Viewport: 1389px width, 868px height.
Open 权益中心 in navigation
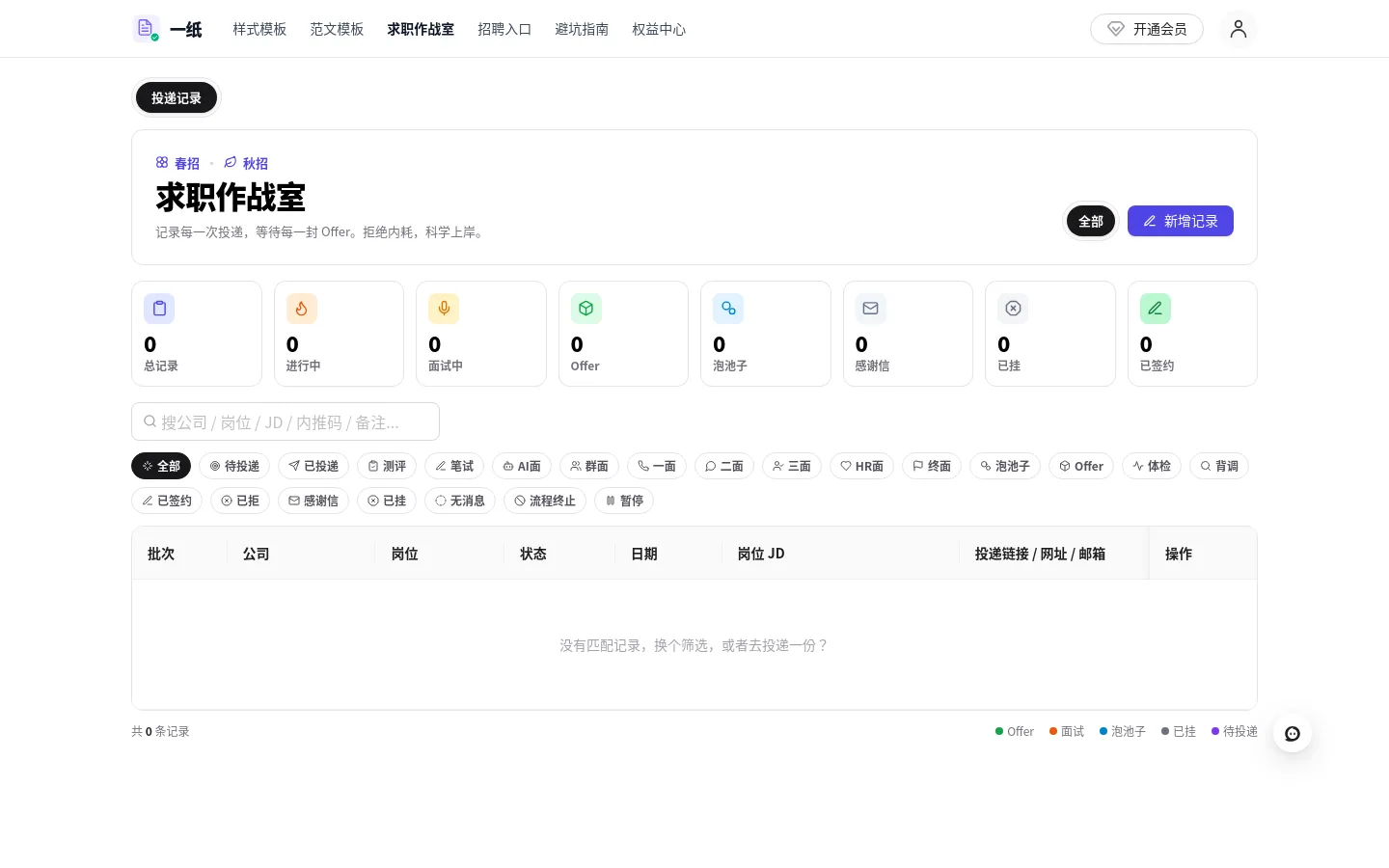659,29
